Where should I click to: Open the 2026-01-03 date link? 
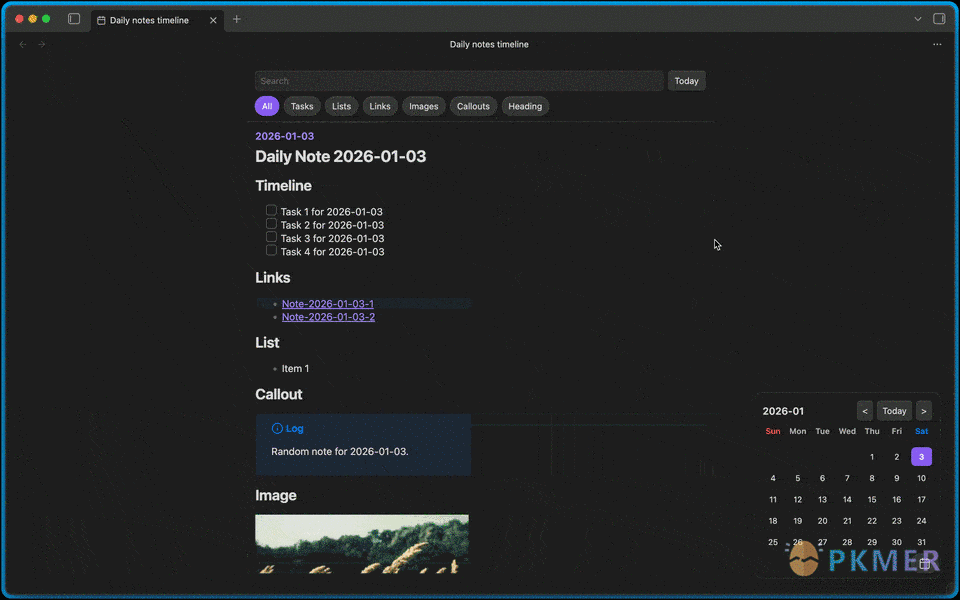pyautogui.click(x=285, y=136)
